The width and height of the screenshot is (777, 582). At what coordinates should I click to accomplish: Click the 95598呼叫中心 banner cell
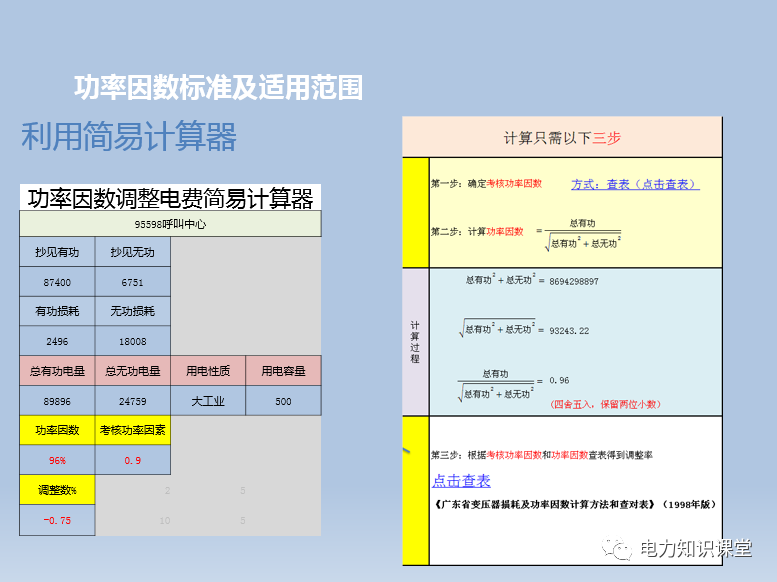[170, 224]
